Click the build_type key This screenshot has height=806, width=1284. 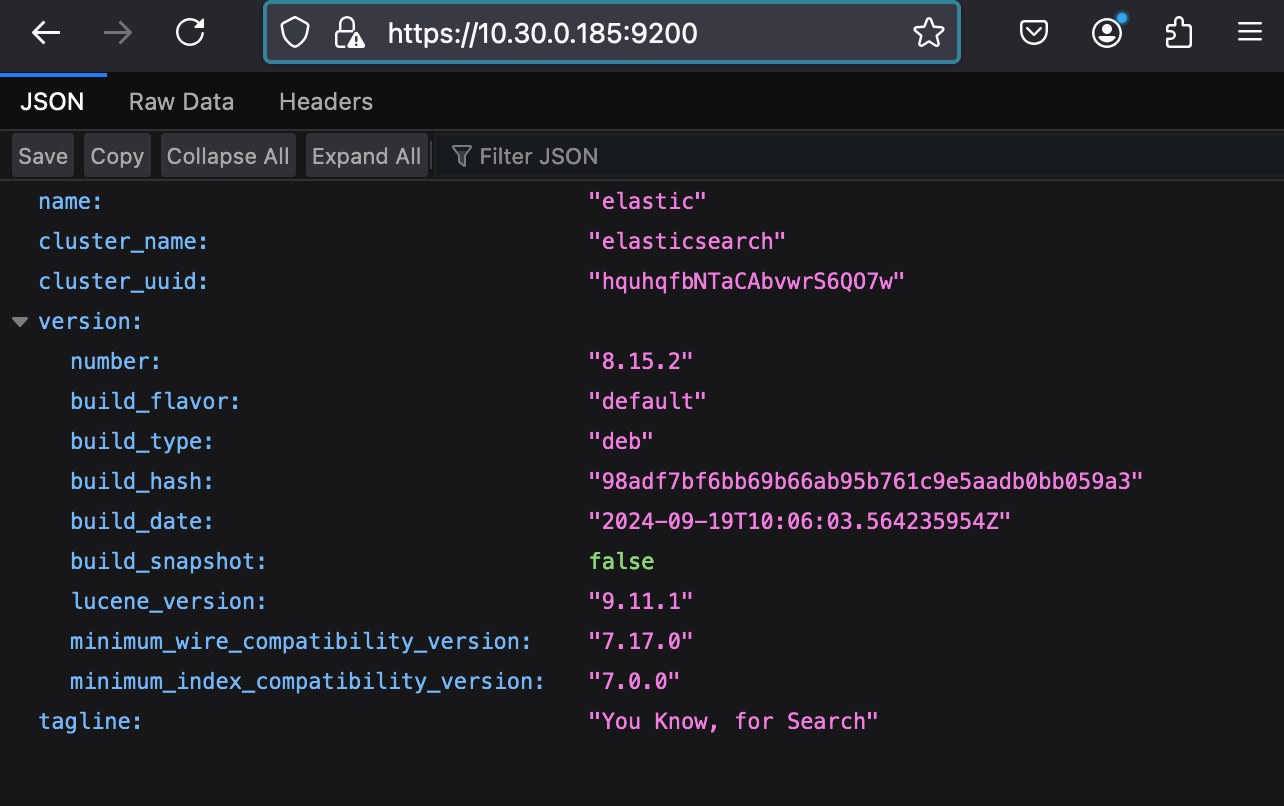click(x=142, y=442)
